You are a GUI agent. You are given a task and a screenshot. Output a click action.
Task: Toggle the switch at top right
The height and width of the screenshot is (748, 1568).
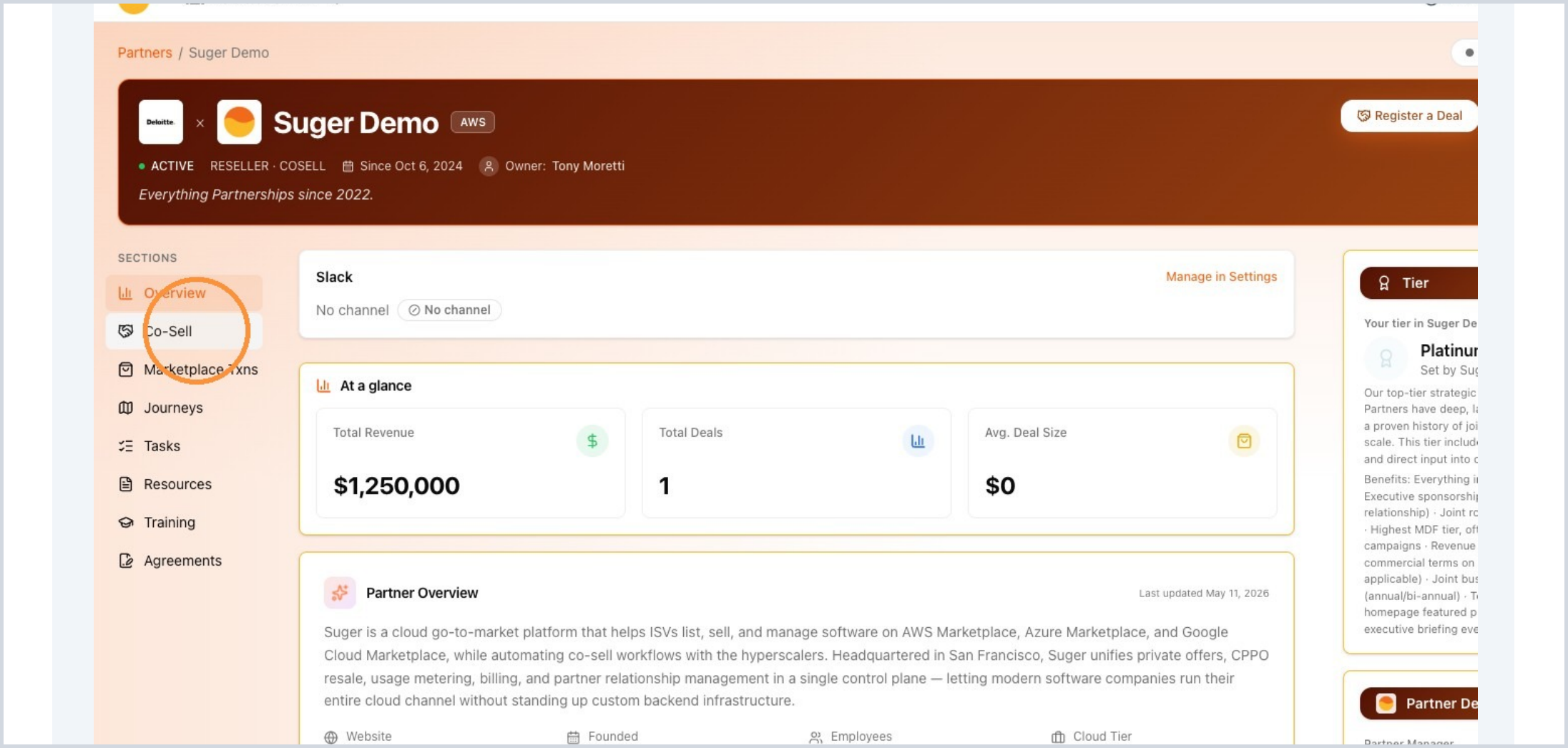1466,52
